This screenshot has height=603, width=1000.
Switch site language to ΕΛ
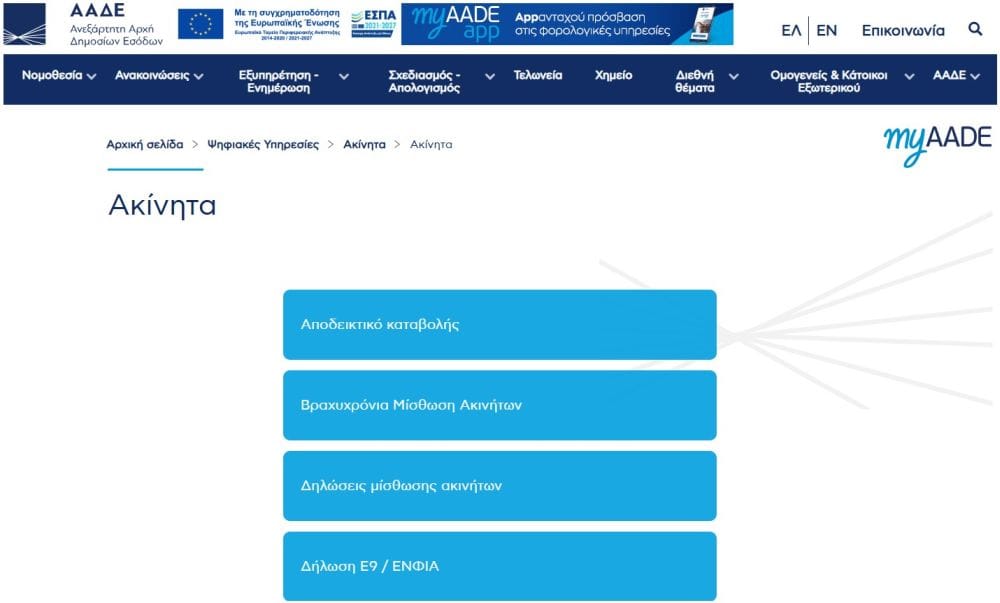789,30
